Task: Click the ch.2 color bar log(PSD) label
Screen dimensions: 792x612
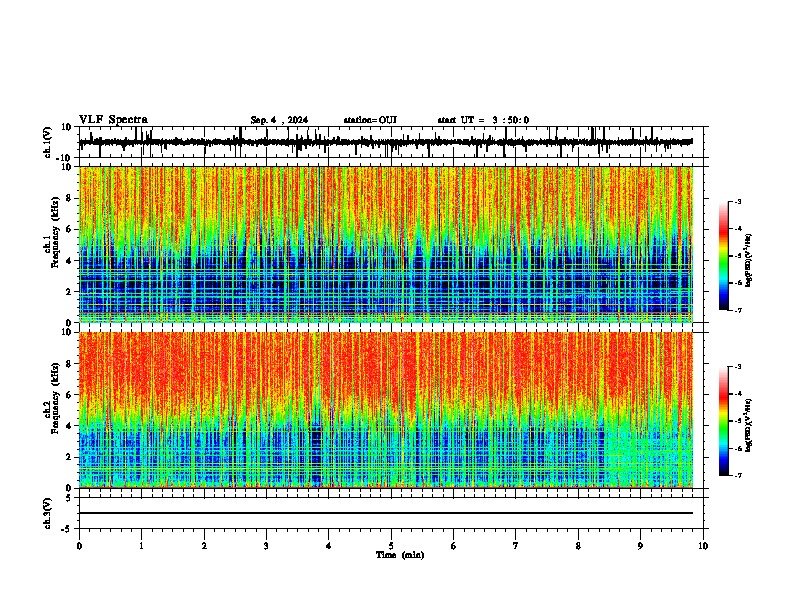Action: tap(748, 425)
